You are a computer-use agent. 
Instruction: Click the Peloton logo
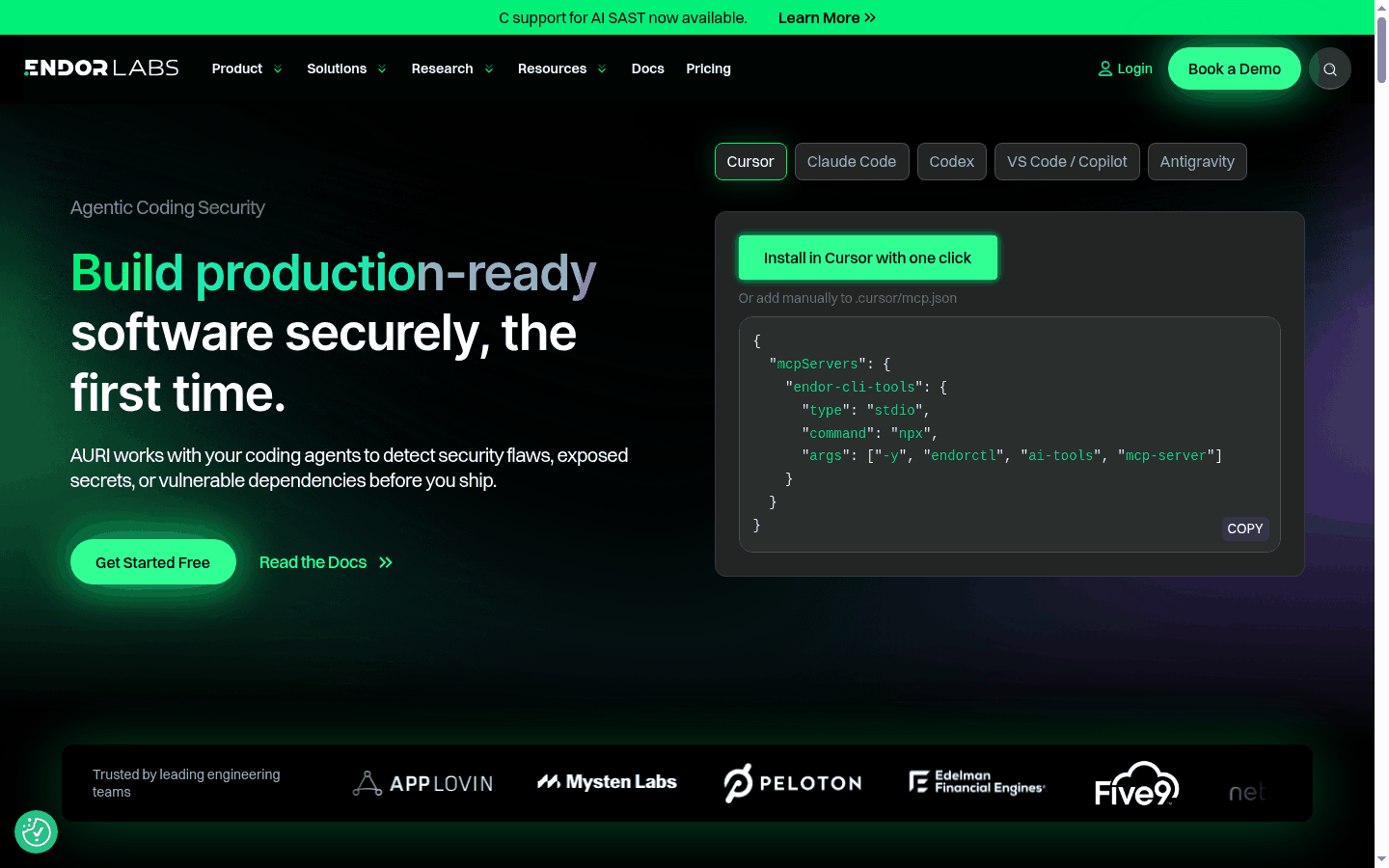(793, 783)
